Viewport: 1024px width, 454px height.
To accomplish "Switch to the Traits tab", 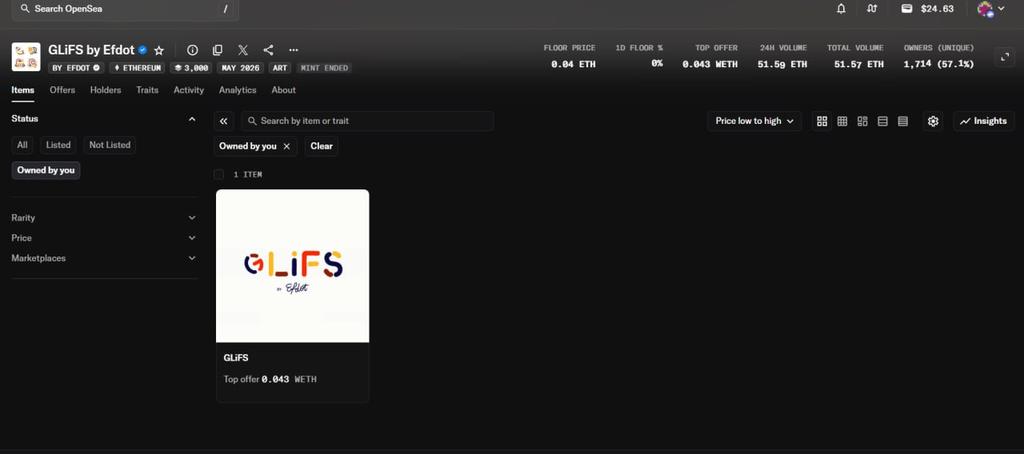I will pyautogui.click(x=148, y=90).
